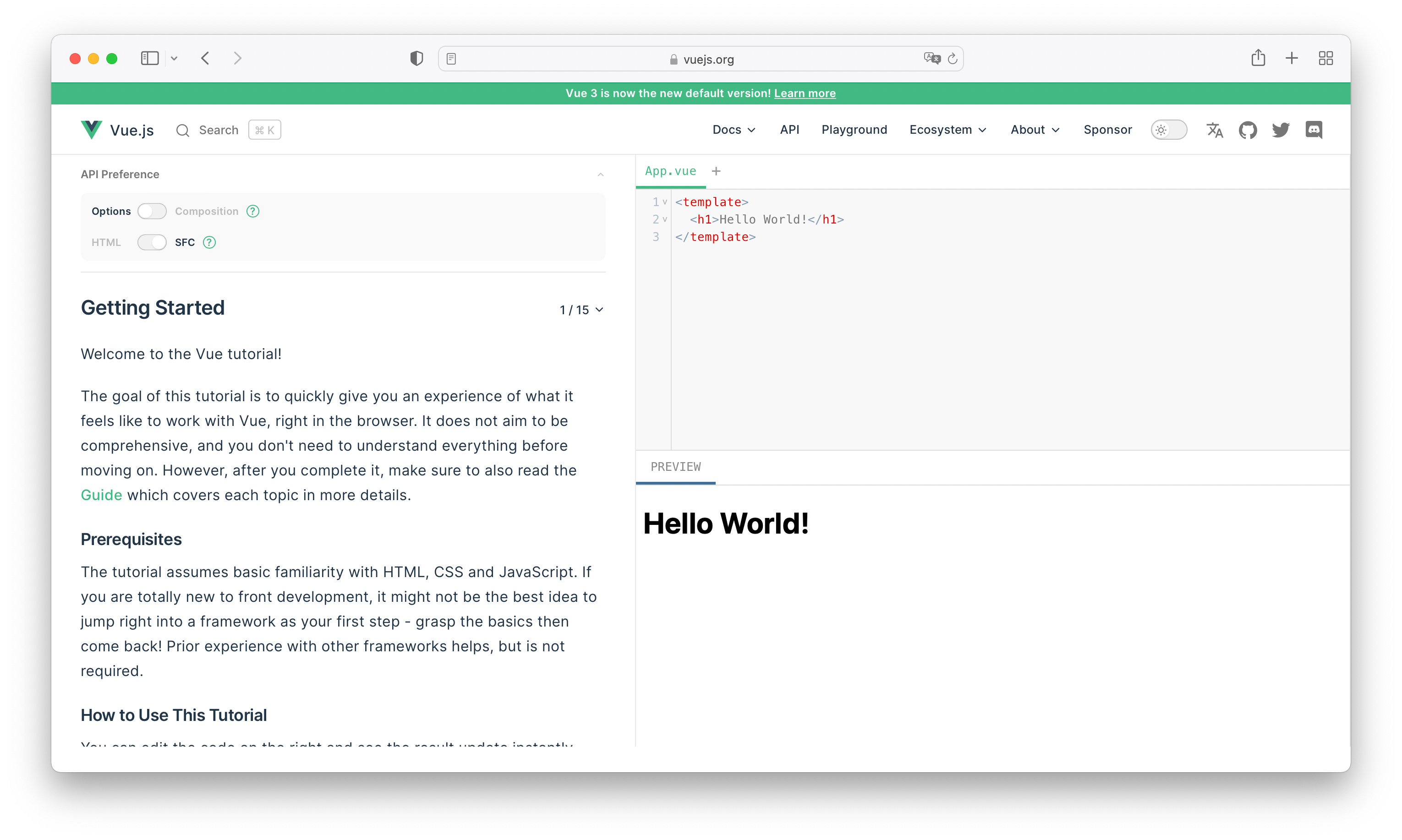Select the App.vue file tab
This screenshot has width=1402, height=840.
coord(670,171)
